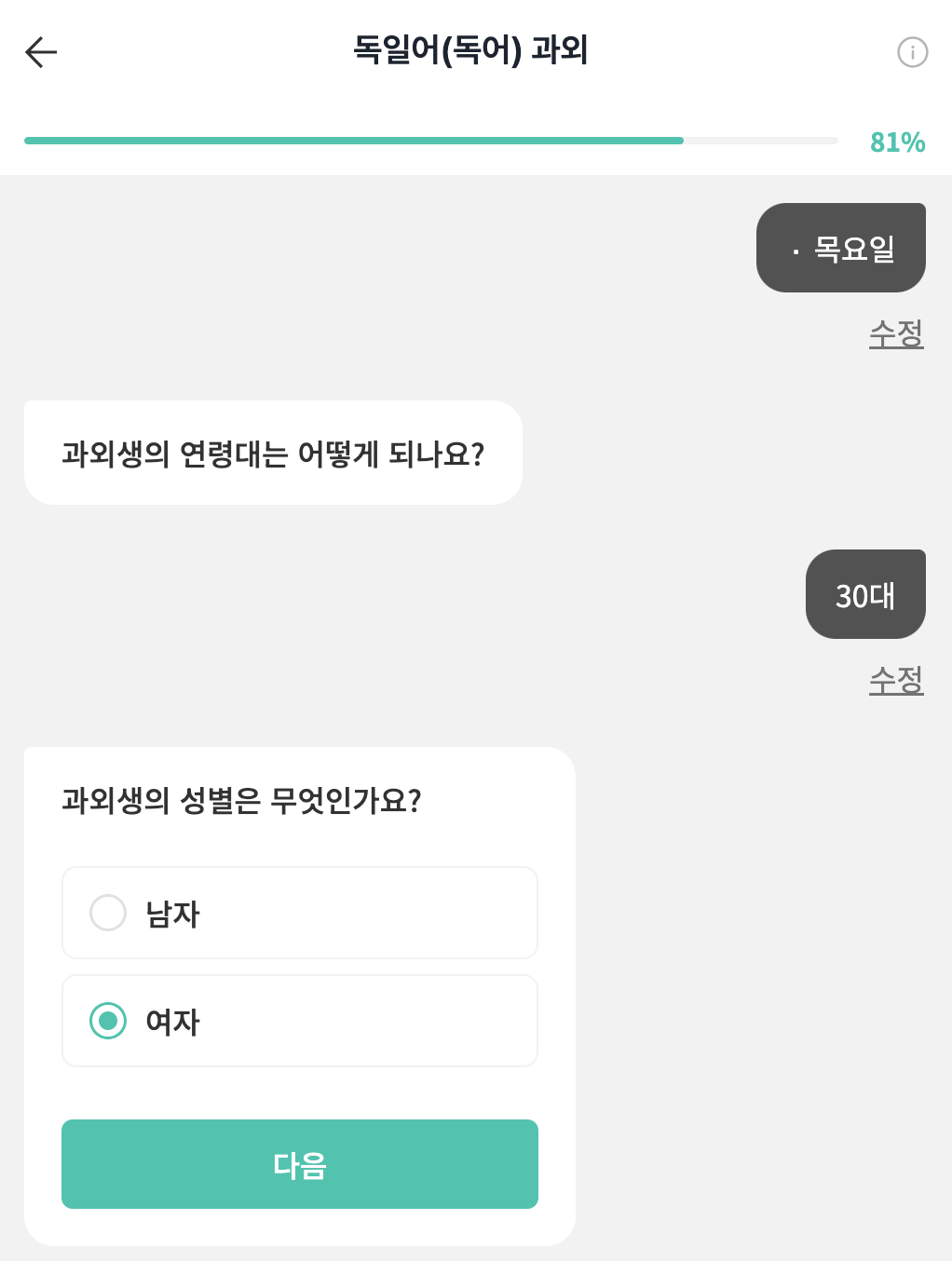Open the info icon at top right

(x=912, y=52)
